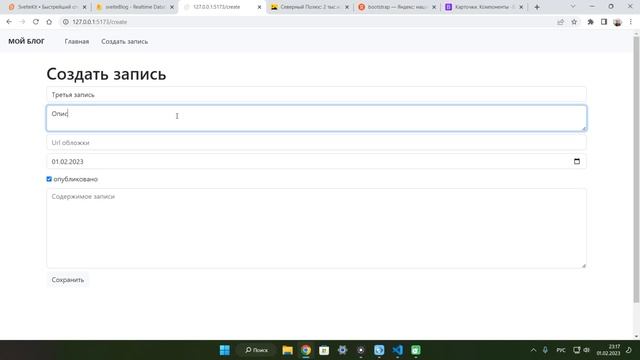Viewport: 640px width, 360px height.
Task: Open the Chrome three-dot menu
Action: click(631, 22)
